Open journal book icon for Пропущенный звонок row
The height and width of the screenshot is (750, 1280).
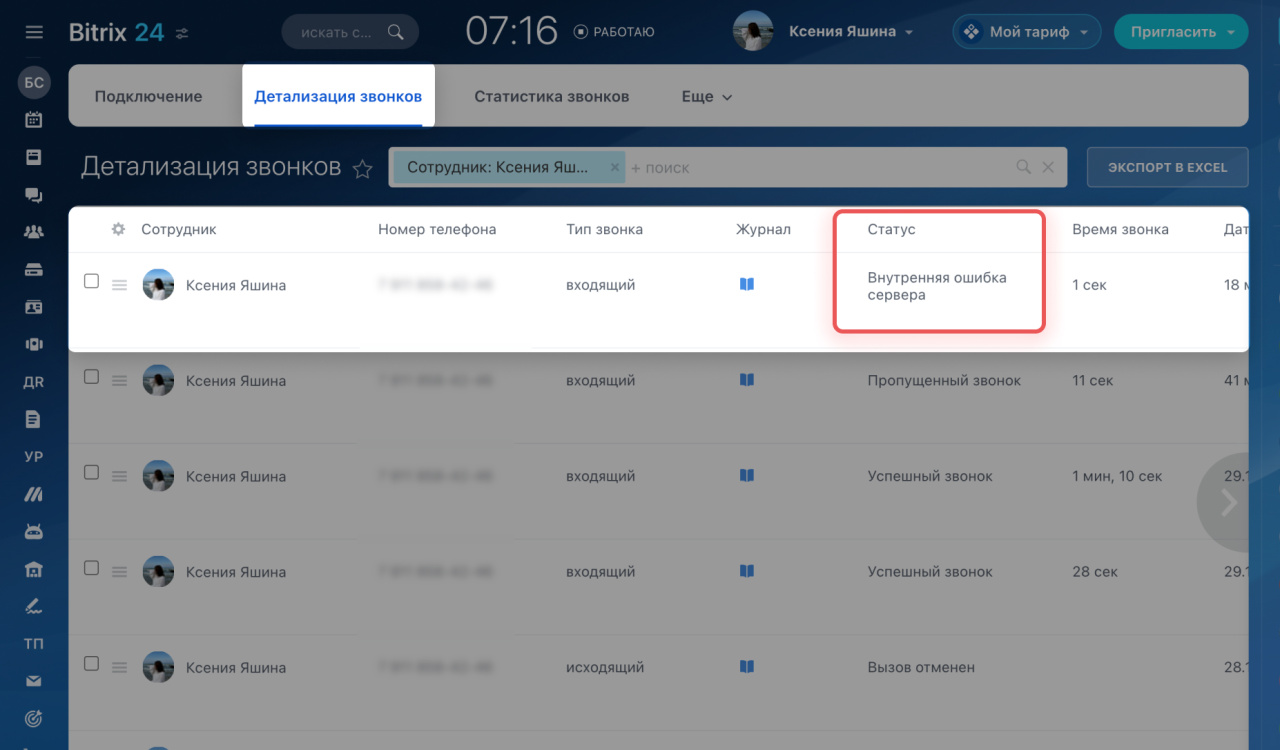tap(746, 380)
